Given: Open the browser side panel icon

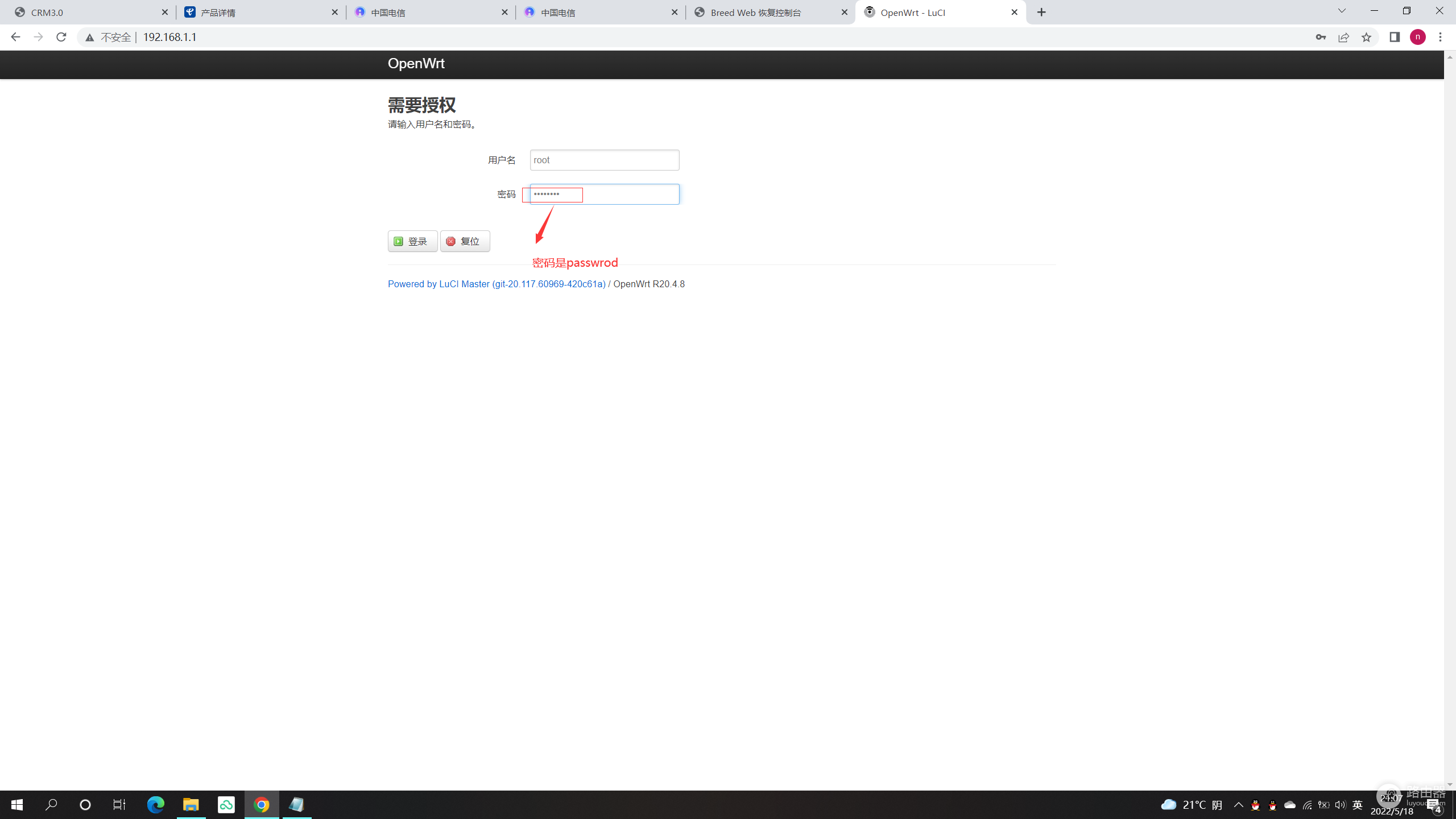Looking at the screenshot, I should (1395, 37).
